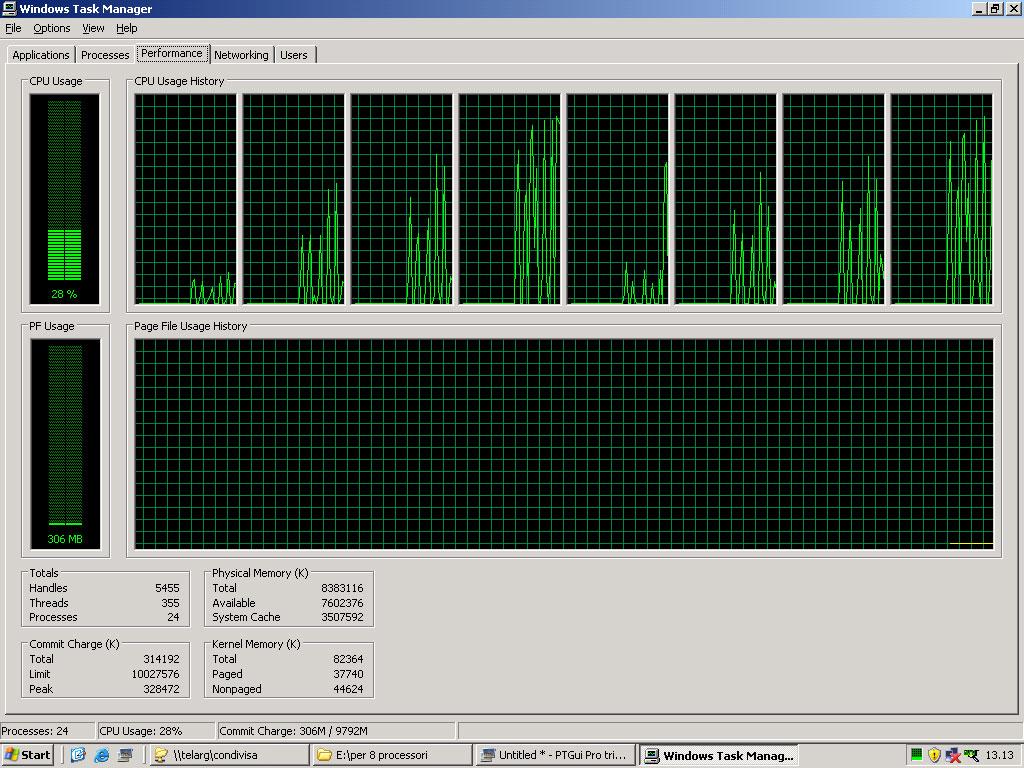Click the first CPU usage history graph
The height and width of the screenshot is (768, 1024).
[x=185, y=199]
